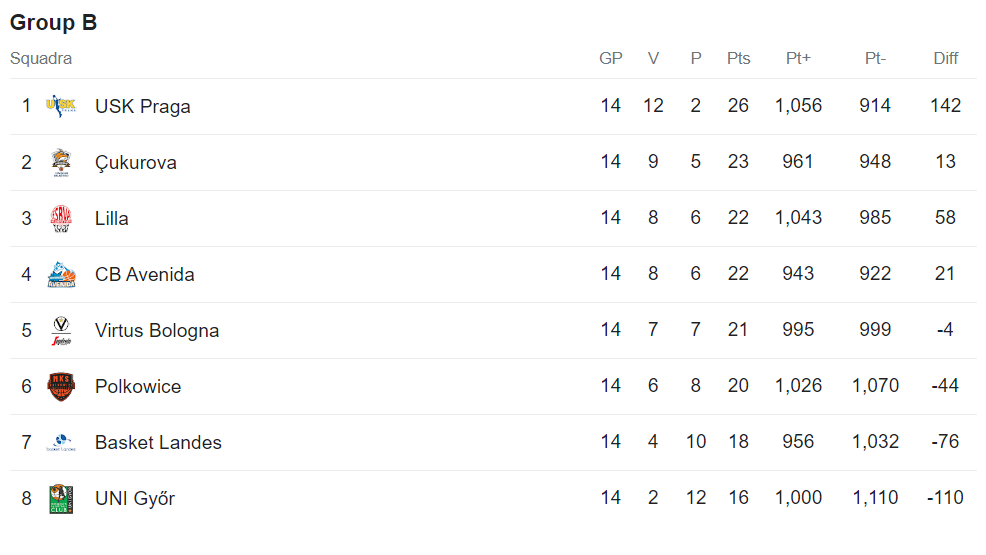
Task: Go to the Virtus Bologna team page
Action: 157,331
